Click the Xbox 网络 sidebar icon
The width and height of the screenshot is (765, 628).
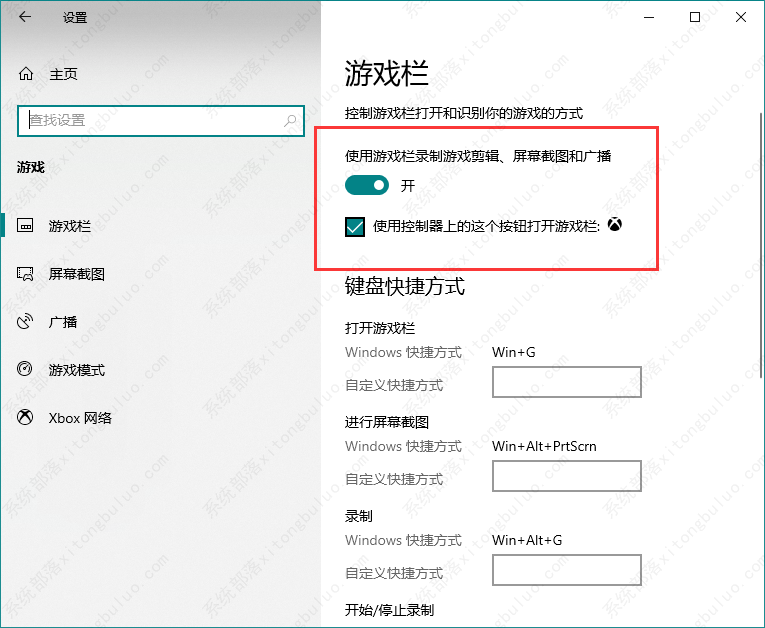(x=27, y=418)
